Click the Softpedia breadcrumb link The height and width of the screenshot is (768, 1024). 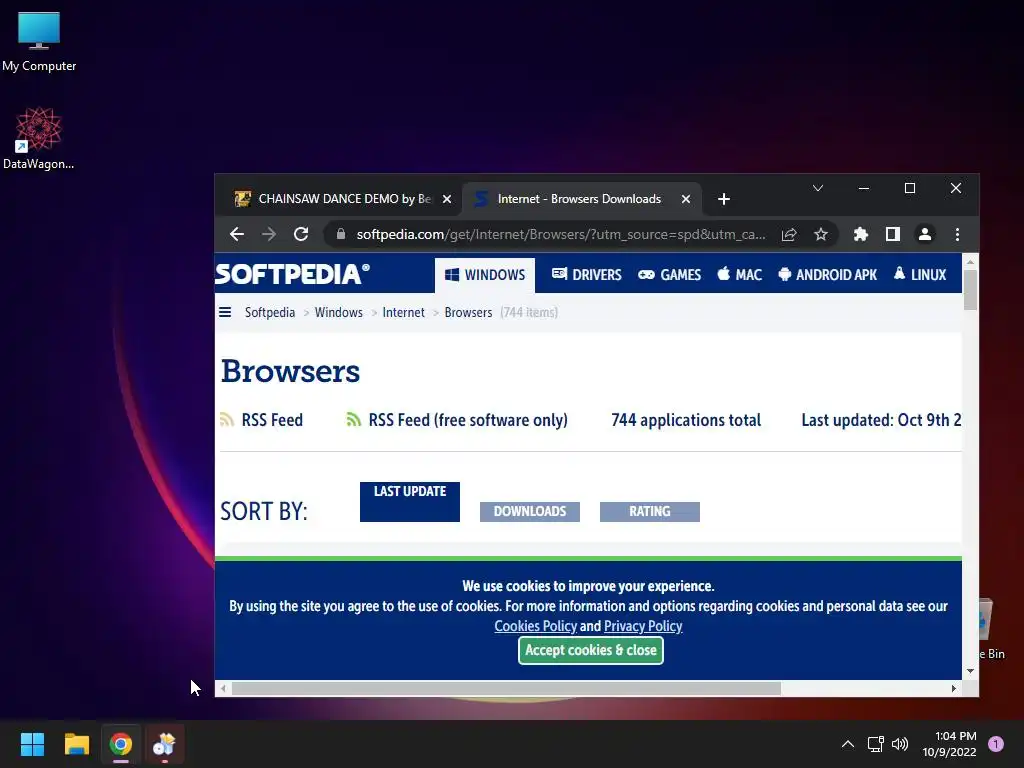[x=270, y=312]
